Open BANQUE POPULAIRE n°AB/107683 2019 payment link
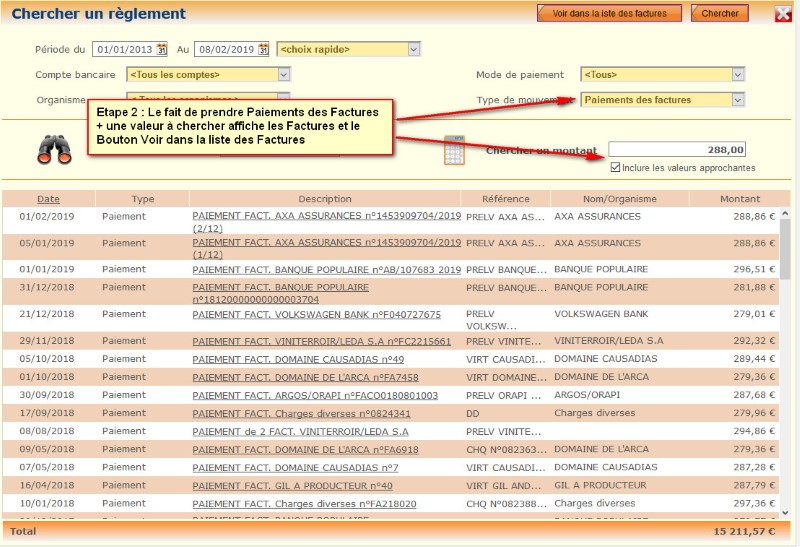Screen dimensions: 800x547 327,269
